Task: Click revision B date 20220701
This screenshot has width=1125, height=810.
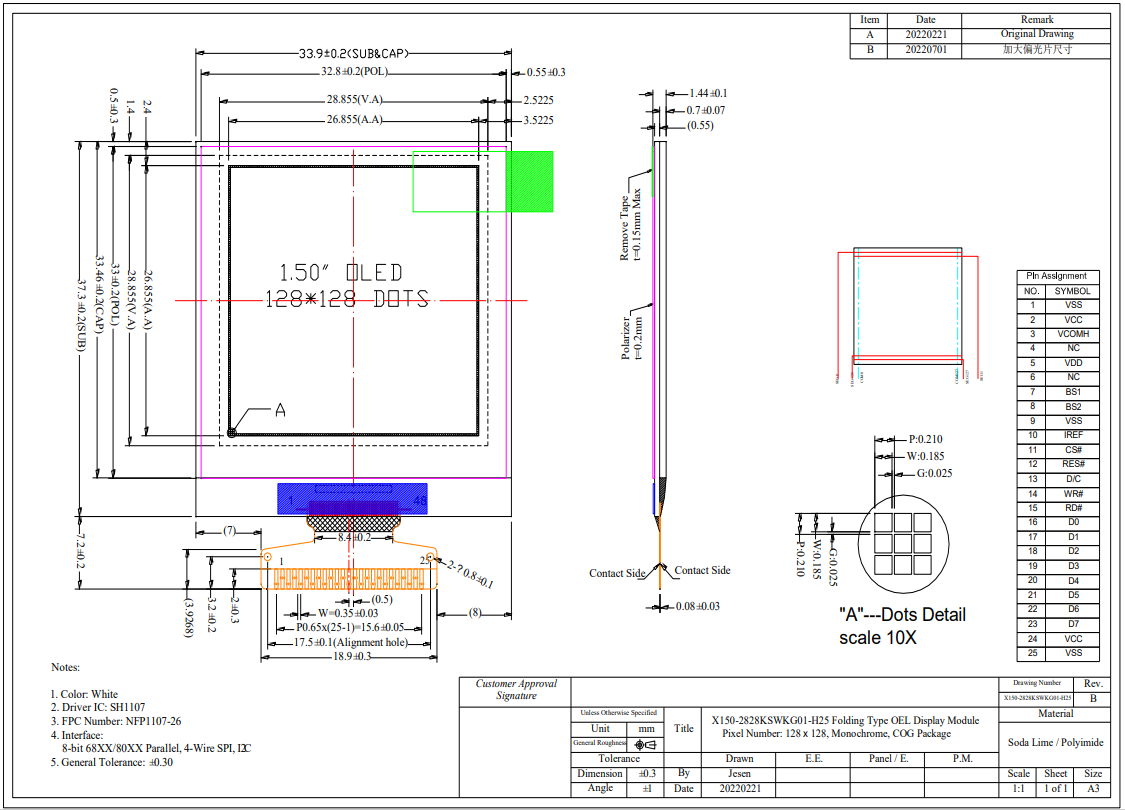Action: pyautogui.click(x=926, y=49)
